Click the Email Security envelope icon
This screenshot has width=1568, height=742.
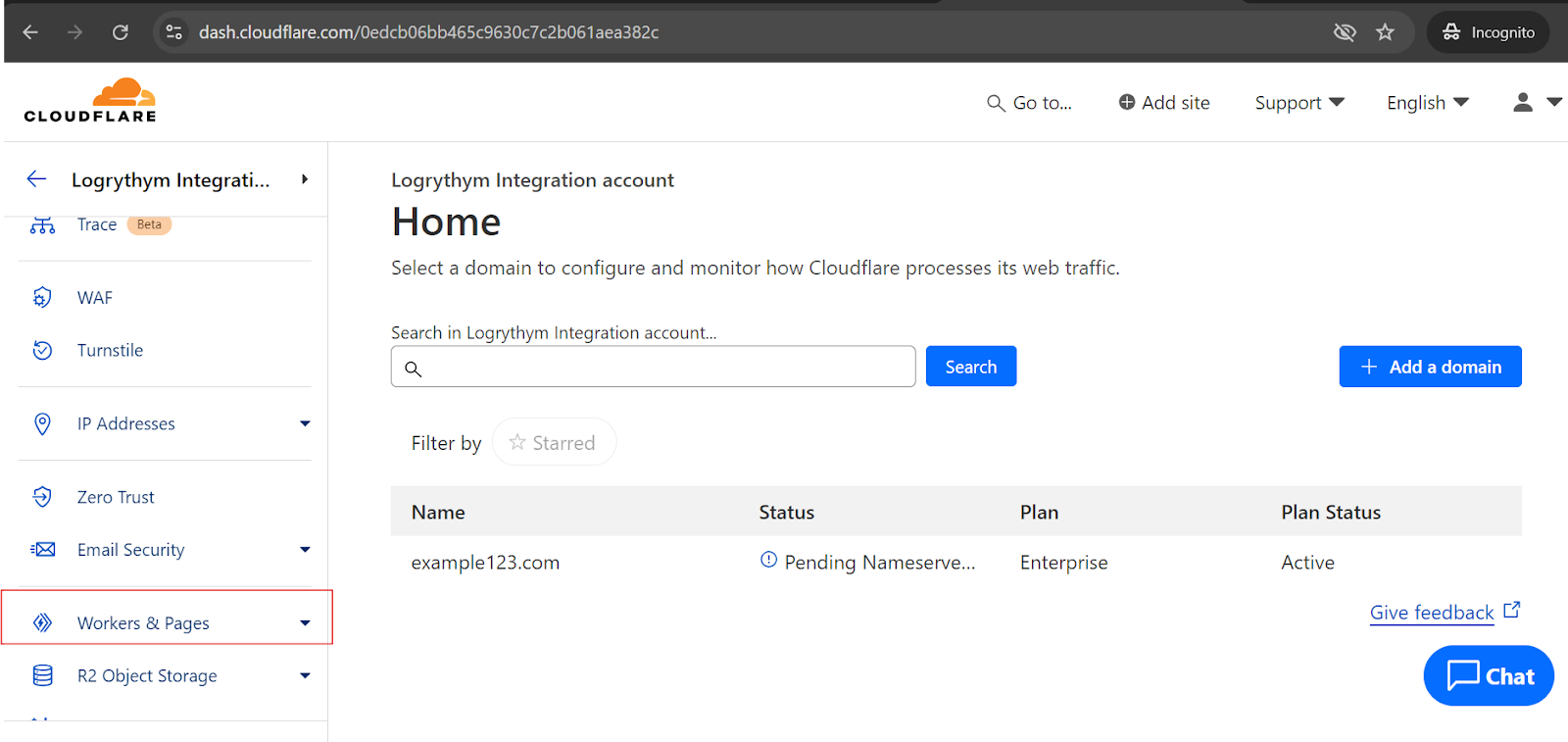[x=42, y=550]
